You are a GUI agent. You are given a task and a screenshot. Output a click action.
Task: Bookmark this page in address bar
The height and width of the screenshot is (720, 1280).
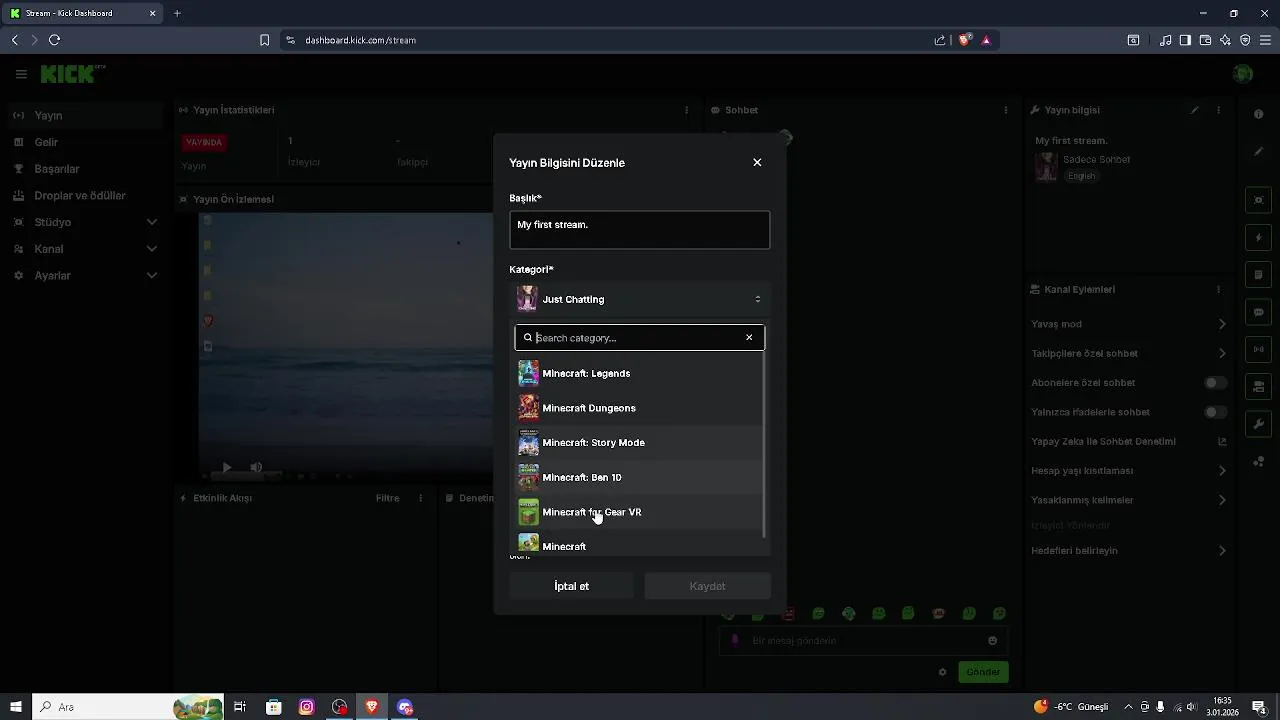[x=264, y=40]
